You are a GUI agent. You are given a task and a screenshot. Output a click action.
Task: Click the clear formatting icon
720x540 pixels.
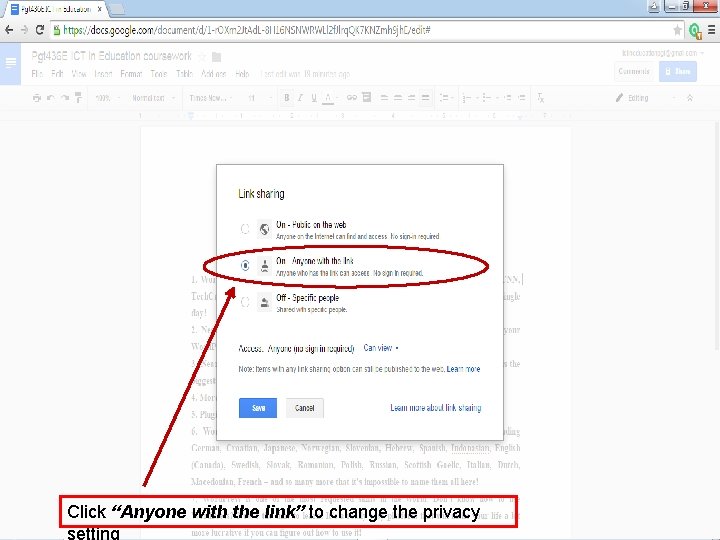(540, 98)
